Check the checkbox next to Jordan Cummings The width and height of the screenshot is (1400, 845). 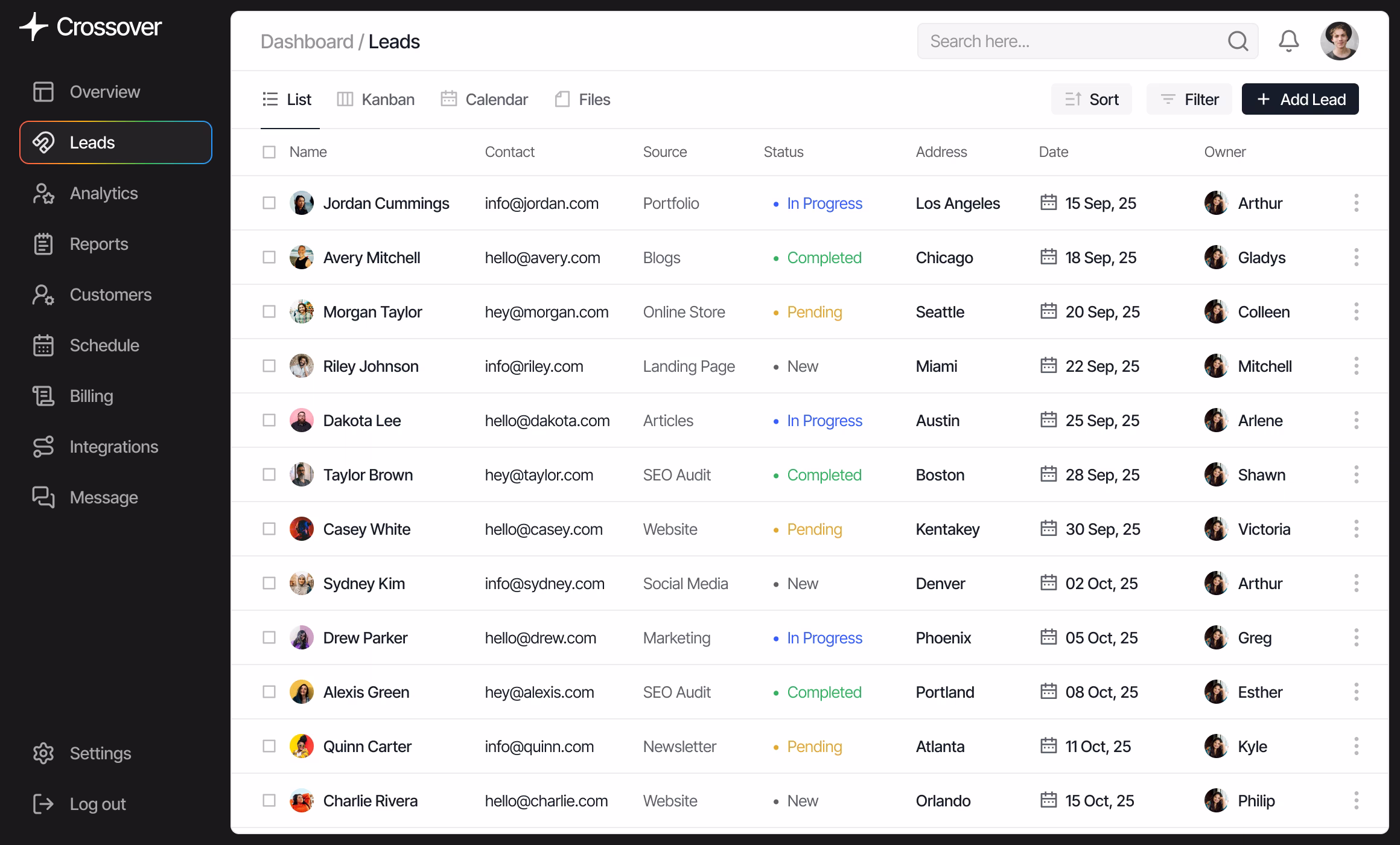269,203
